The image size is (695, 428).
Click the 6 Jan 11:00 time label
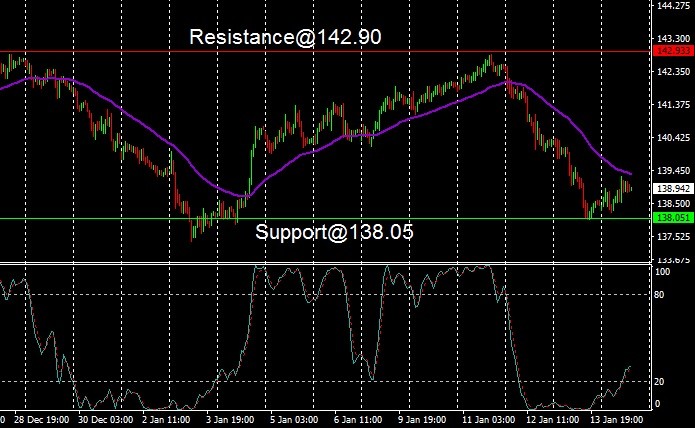point(358,420)
